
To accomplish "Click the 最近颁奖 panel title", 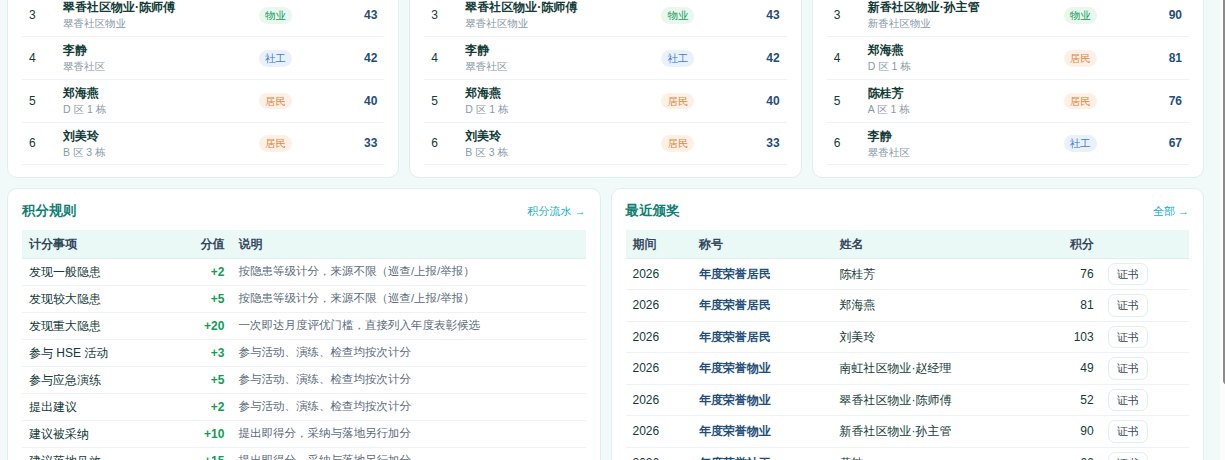I will (652, 211).
